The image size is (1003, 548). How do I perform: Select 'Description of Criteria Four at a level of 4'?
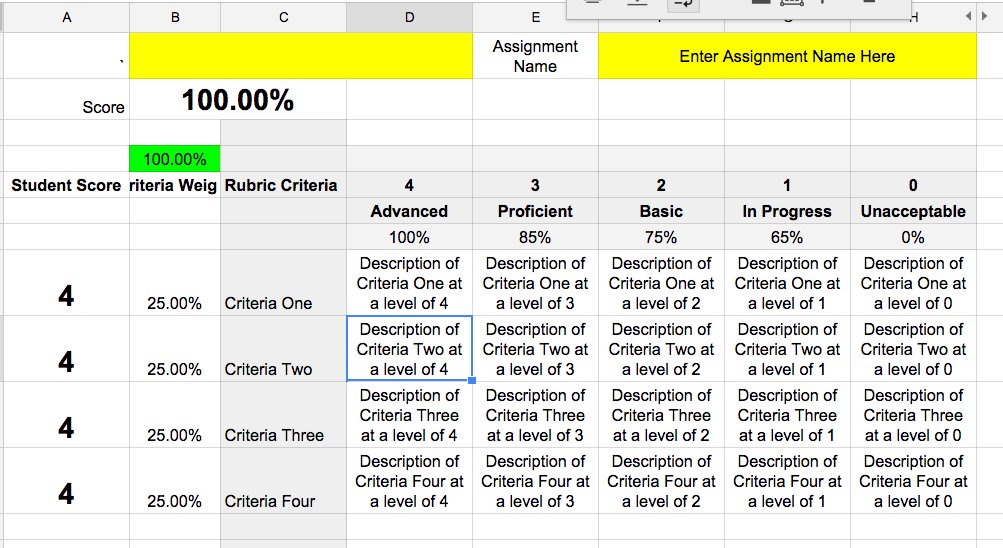(409, 480)
